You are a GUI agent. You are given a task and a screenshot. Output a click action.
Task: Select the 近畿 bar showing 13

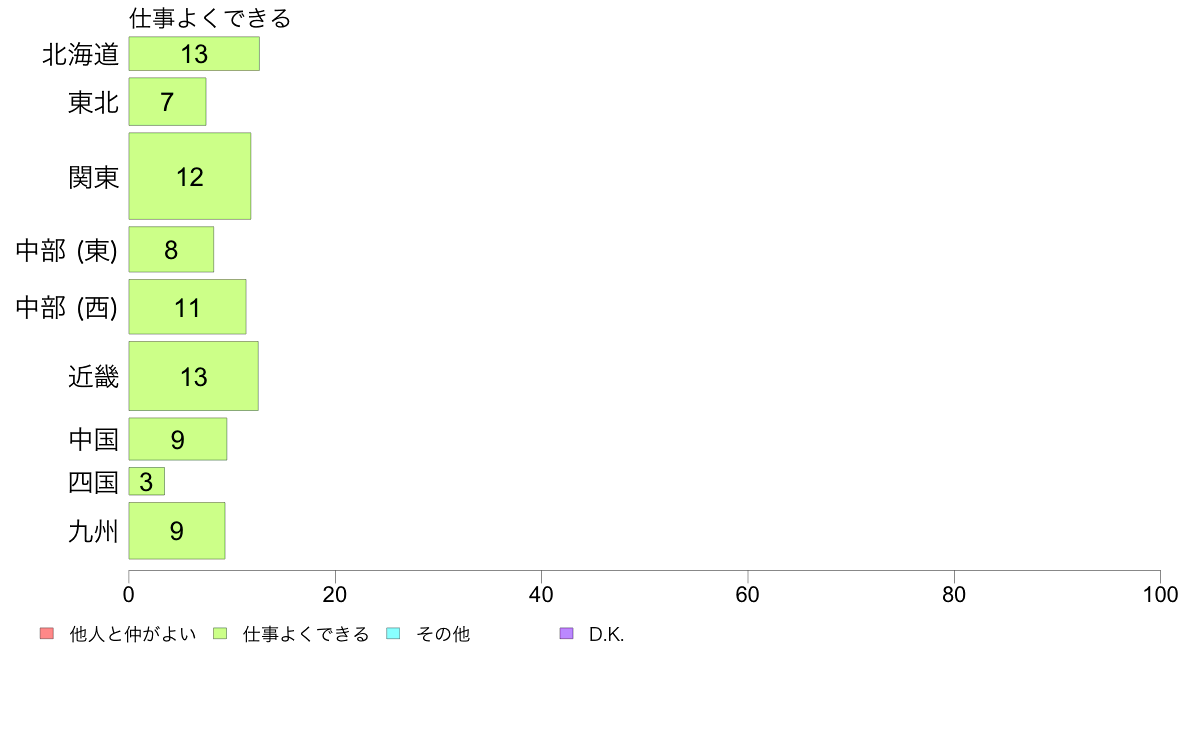[x=193, y=376]
